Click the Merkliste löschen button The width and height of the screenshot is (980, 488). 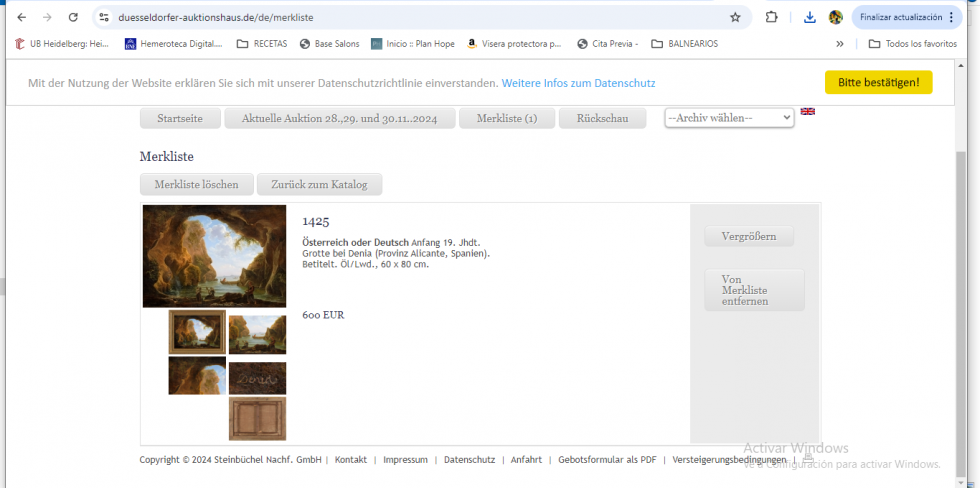[197, 184]
